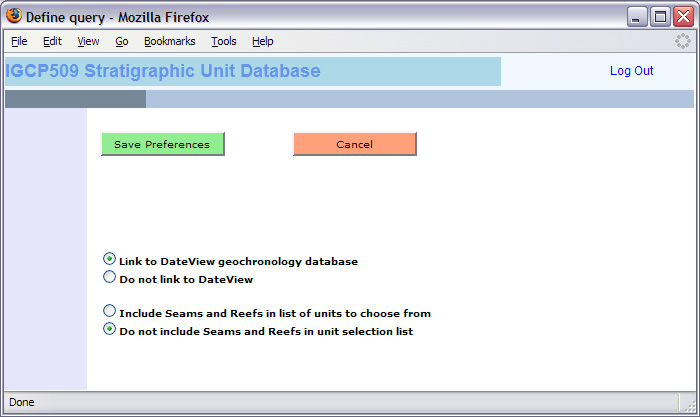Image resolution: width=700 pixels, height=417 pixels.
Task: Select Link to DateView geochronology database
Action: (109, 259)
